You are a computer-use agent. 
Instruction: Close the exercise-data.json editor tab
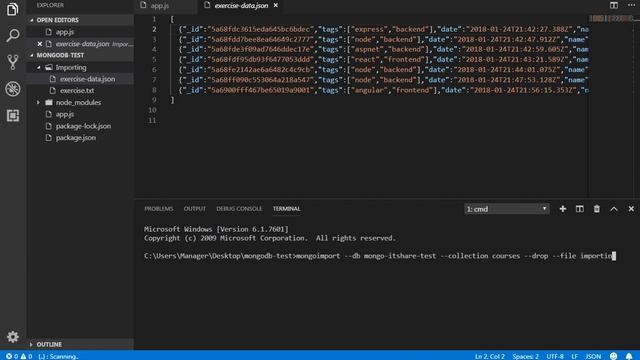[x=276, y=5]
